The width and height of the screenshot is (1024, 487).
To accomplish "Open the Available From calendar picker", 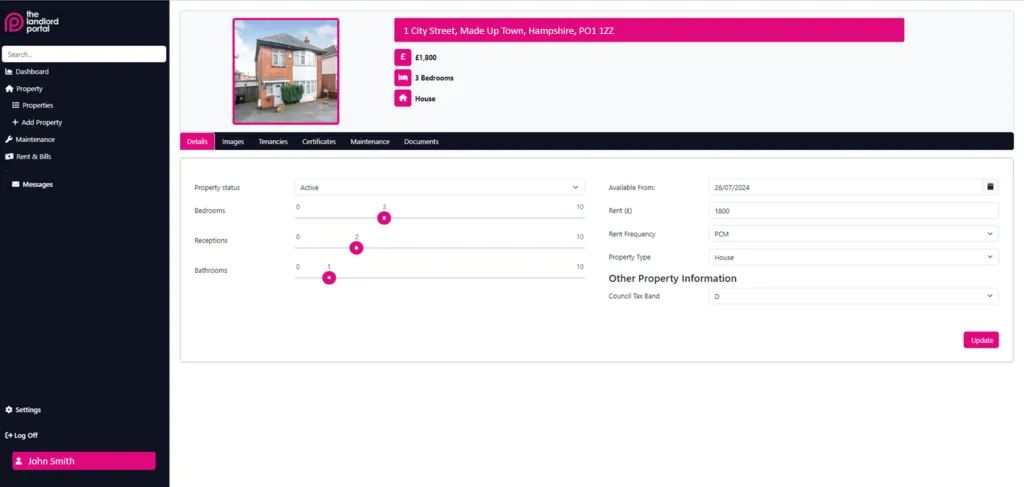I will coord(990,187).
